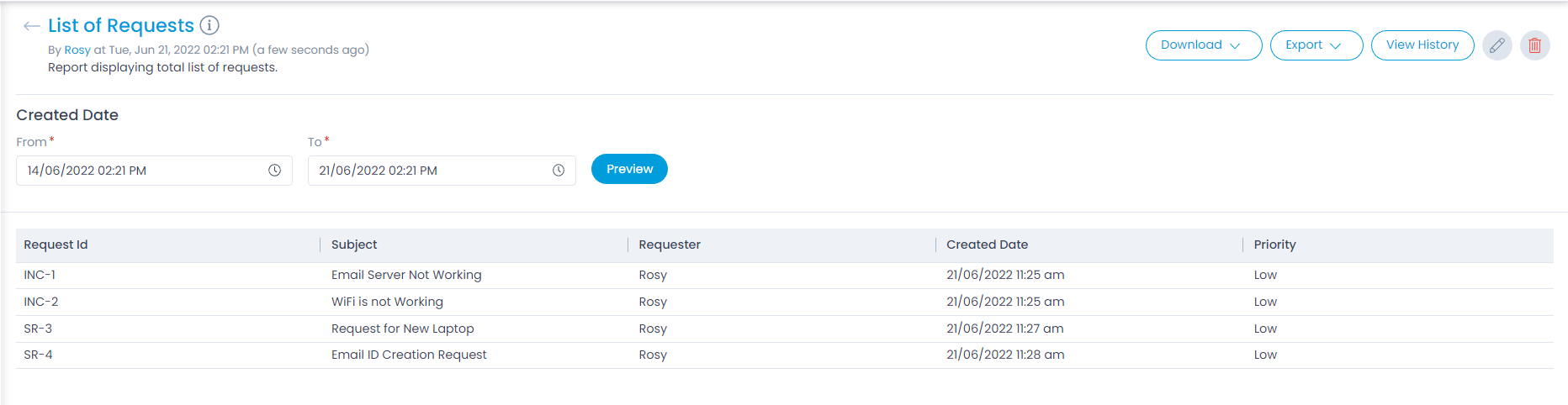Click the pencil edit report icon
This screenshot has height=405, width=1568.
pos(1496,45)
